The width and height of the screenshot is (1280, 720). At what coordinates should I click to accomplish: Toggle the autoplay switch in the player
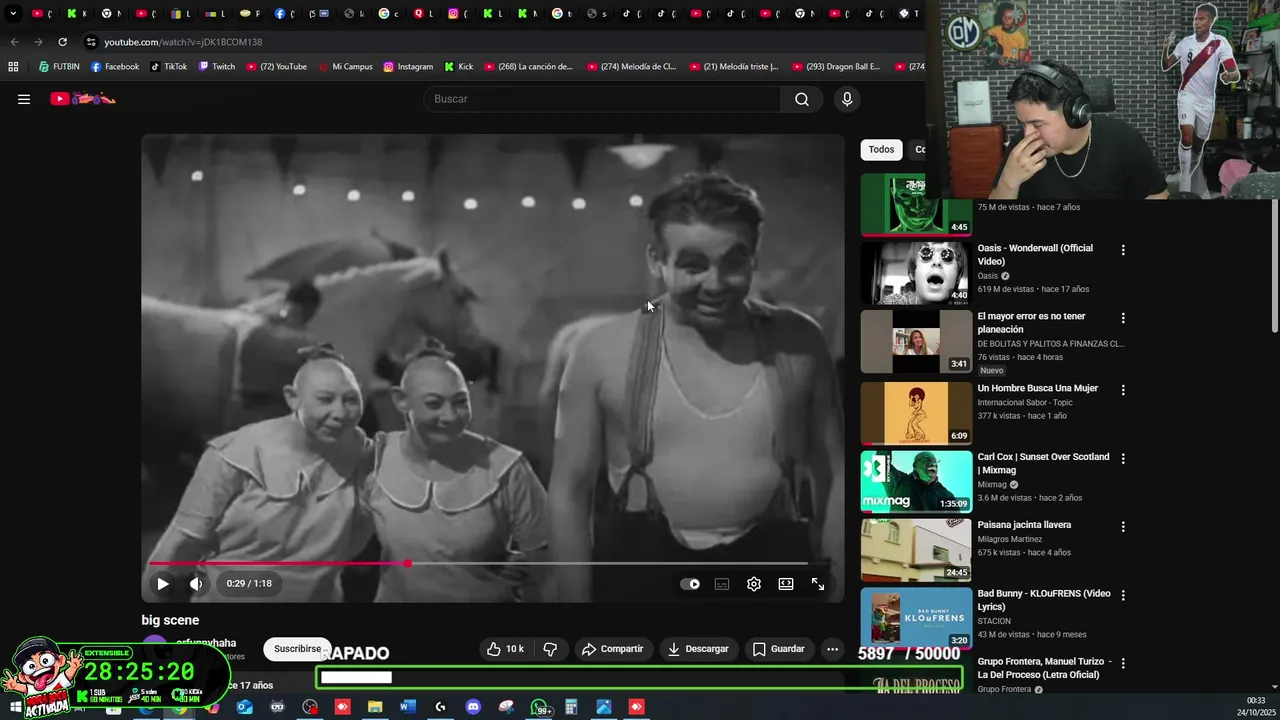pyautogui.click(x=690, y=584)
